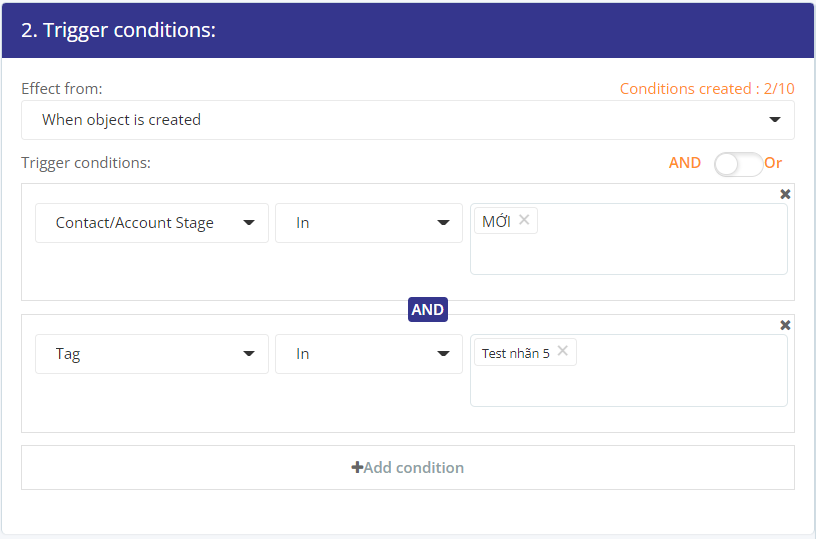Click the caret arrow of Effect from

775,120
